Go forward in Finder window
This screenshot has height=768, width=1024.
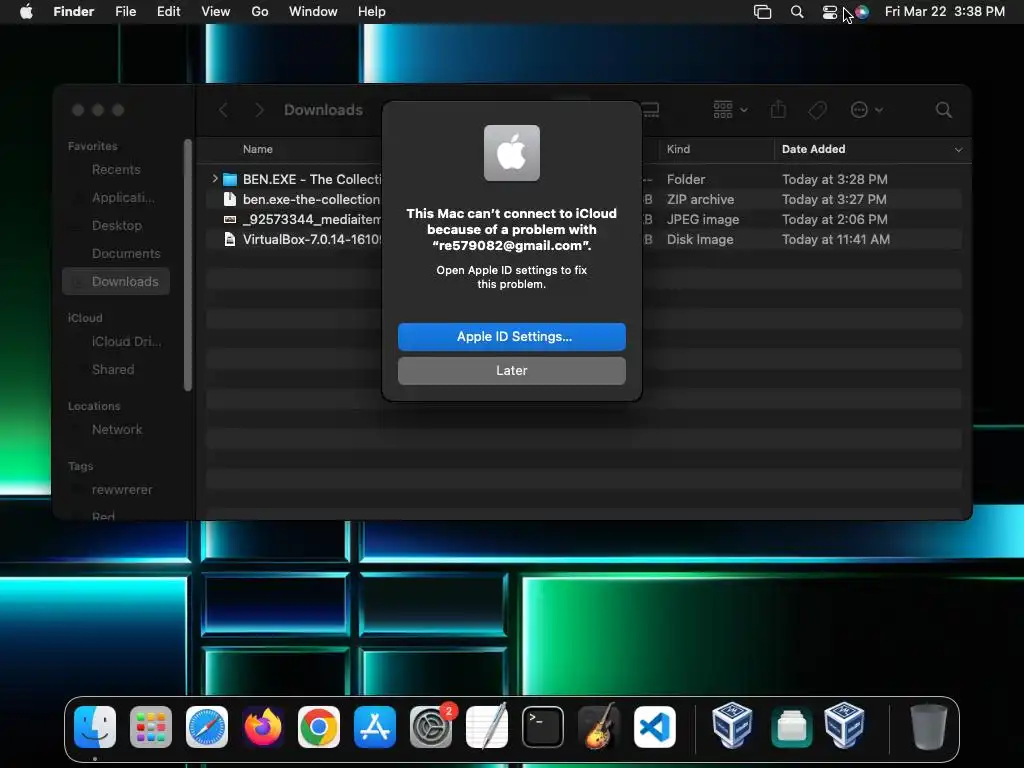pyautogui.click(x=259, y=110)
